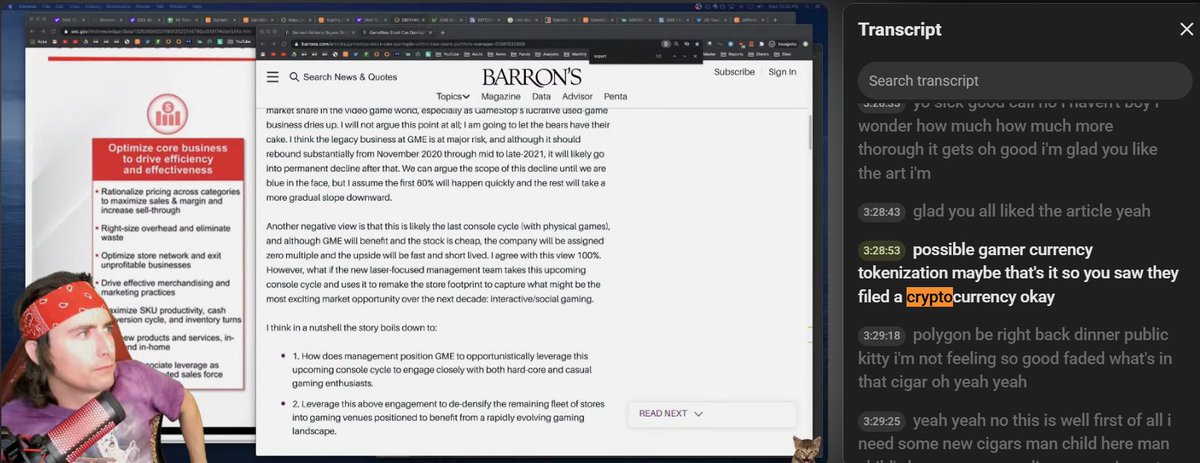Open Barron's hamburger navigation menu
The height and width of the screenshot is (463, 1200).
pyautogui.click(x=272, y=77)
